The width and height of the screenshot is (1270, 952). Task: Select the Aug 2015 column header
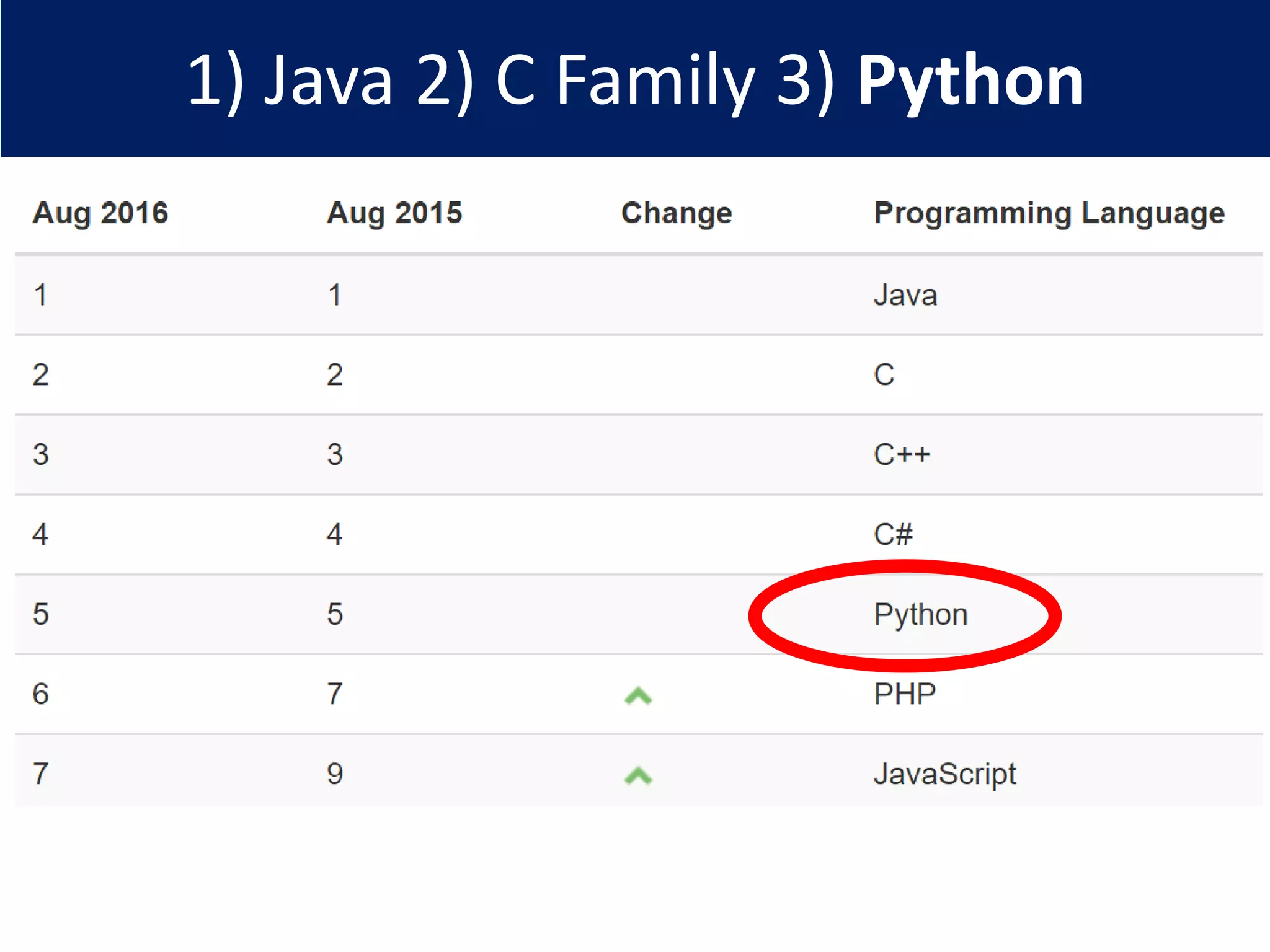(394, 213)
